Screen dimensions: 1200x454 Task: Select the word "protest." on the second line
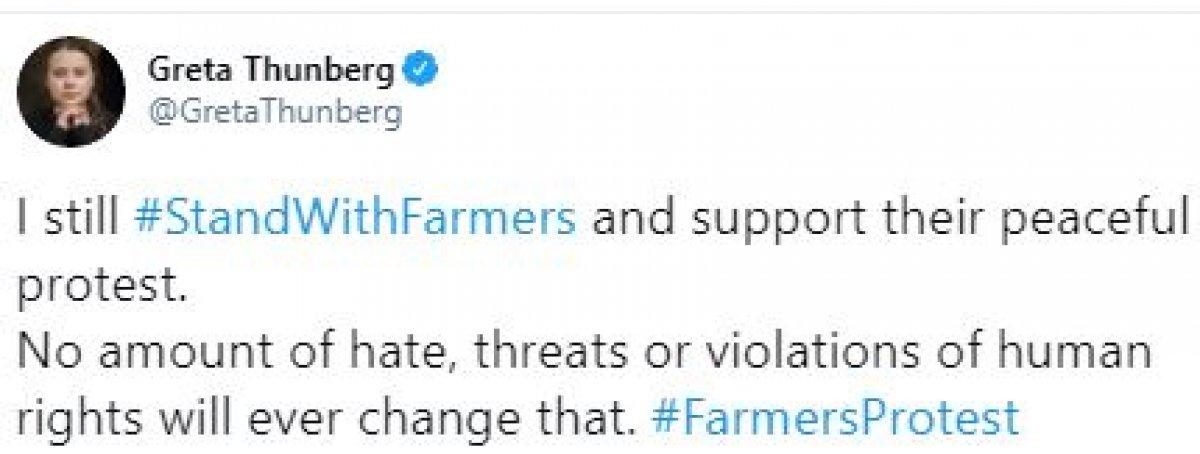coord(100,285)
